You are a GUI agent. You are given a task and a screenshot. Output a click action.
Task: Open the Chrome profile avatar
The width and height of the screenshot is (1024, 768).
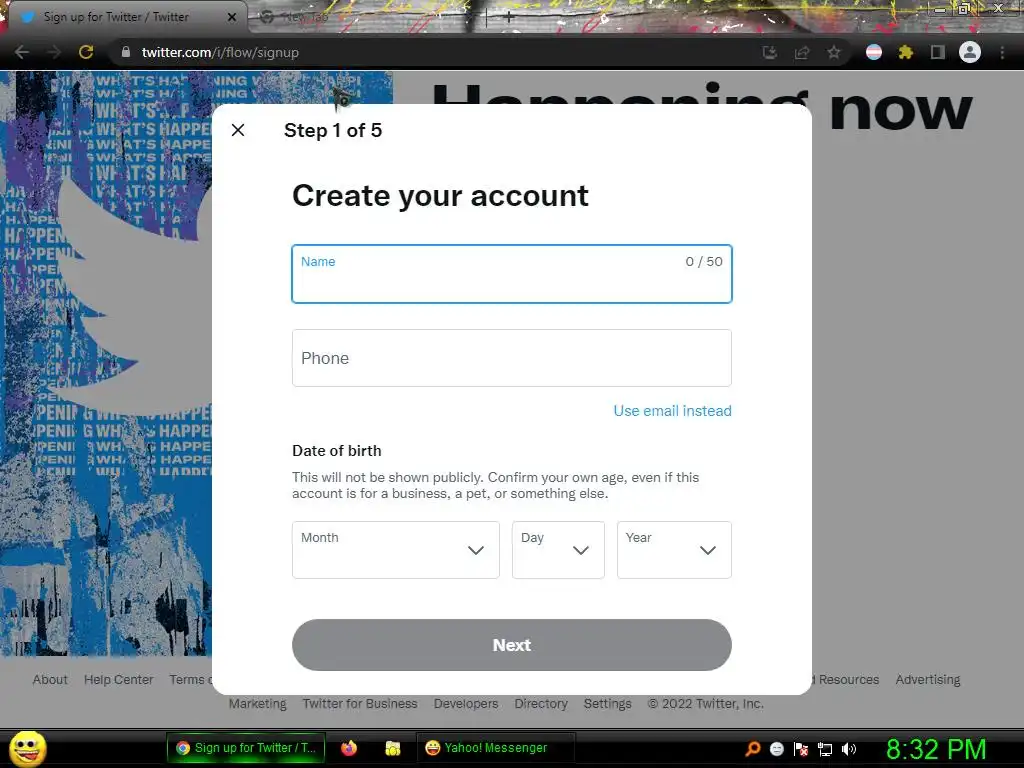click(970, 52)
